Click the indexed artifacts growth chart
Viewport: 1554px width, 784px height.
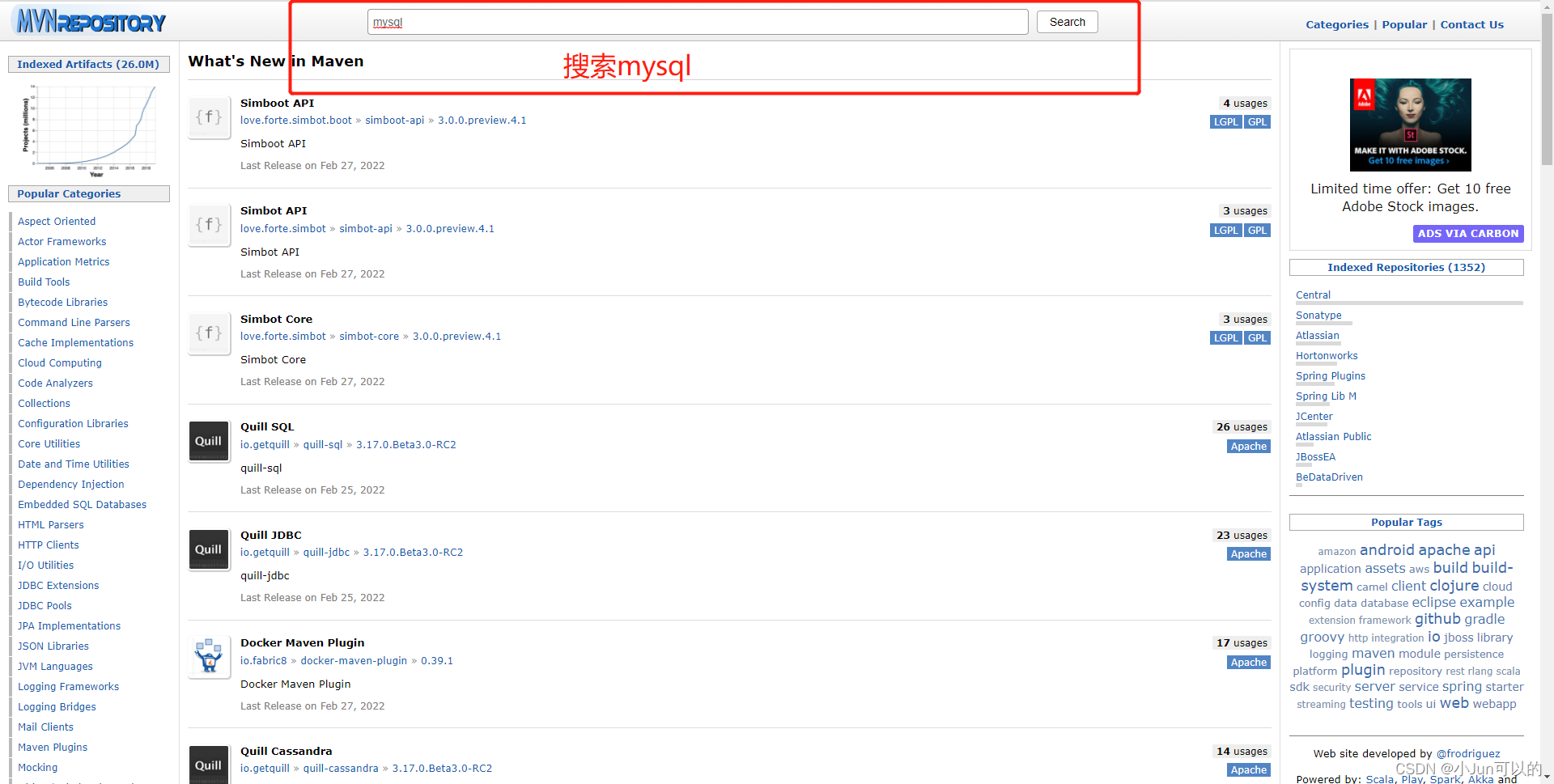pyautogui.click(x=88, y=129)
